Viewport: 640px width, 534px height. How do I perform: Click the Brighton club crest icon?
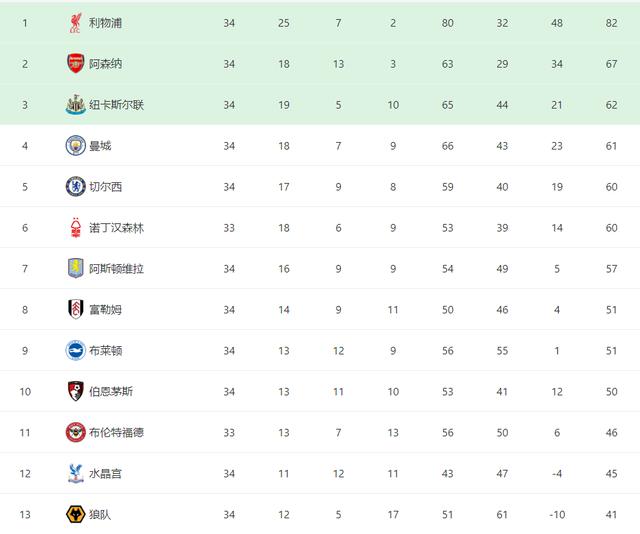tap(75, 350)
